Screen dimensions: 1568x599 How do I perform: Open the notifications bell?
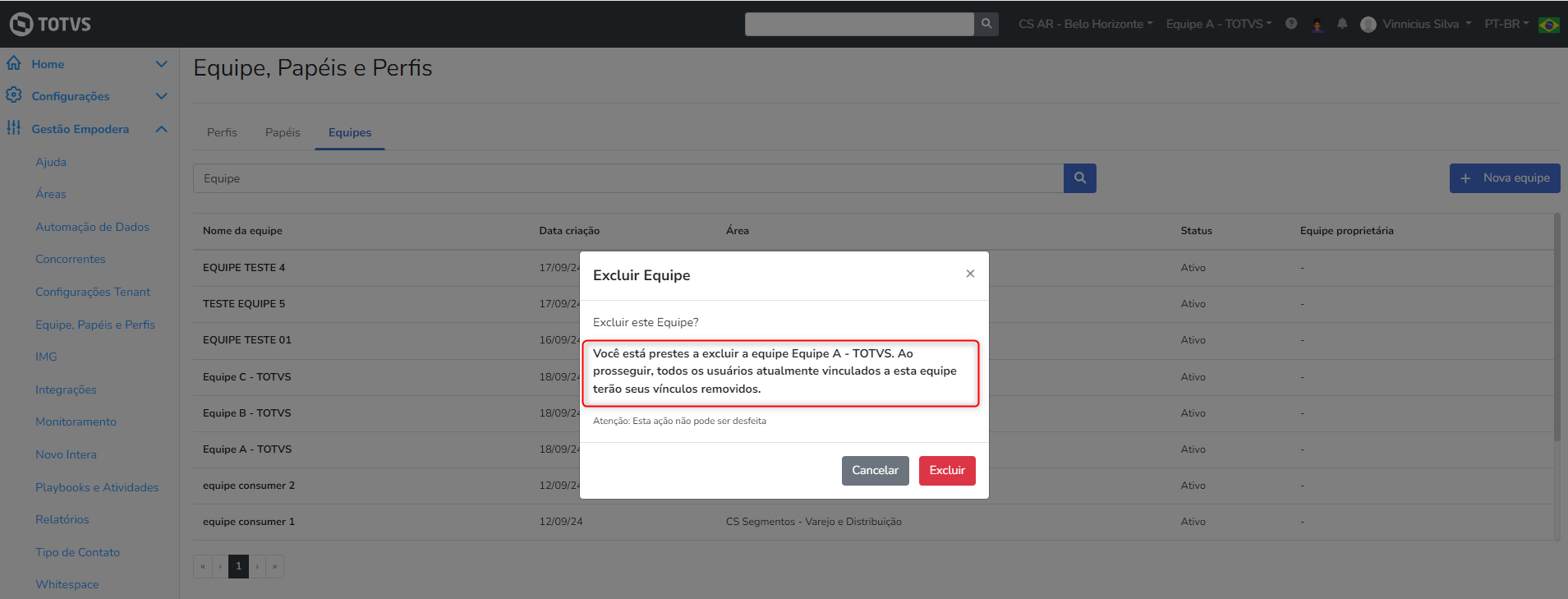click(1342, 24)
